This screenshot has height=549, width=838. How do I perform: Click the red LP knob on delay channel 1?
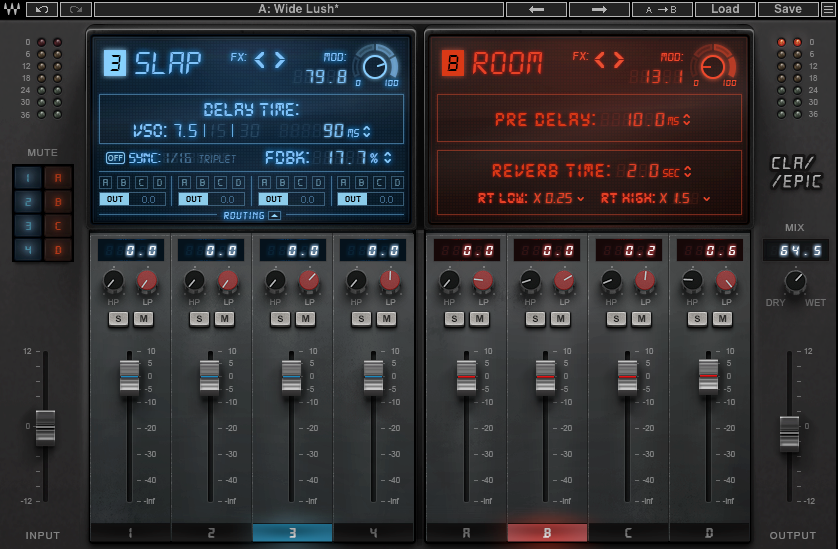(147, 281)
